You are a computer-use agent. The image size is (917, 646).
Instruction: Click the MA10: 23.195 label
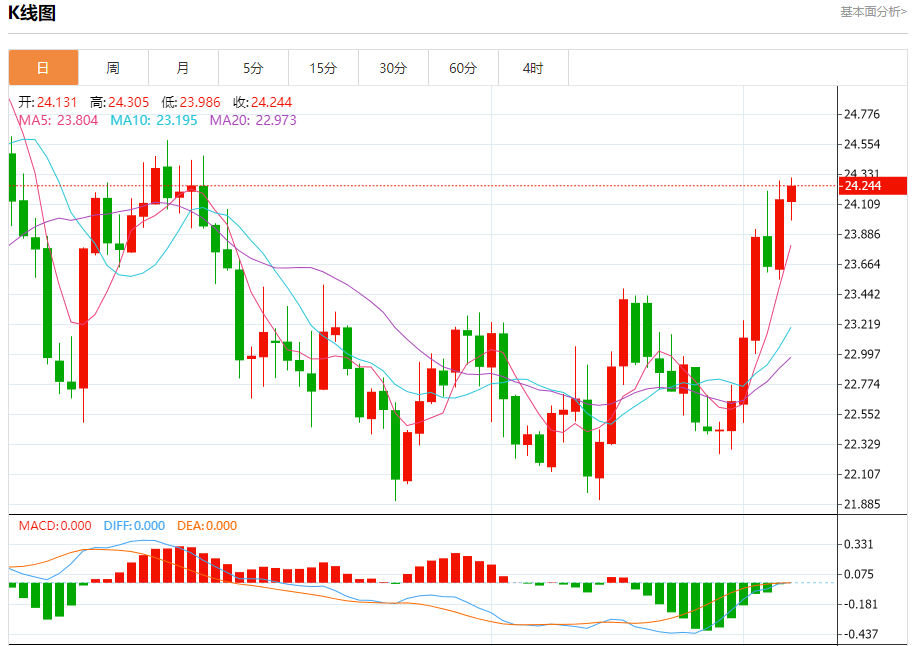click(154, 120)
